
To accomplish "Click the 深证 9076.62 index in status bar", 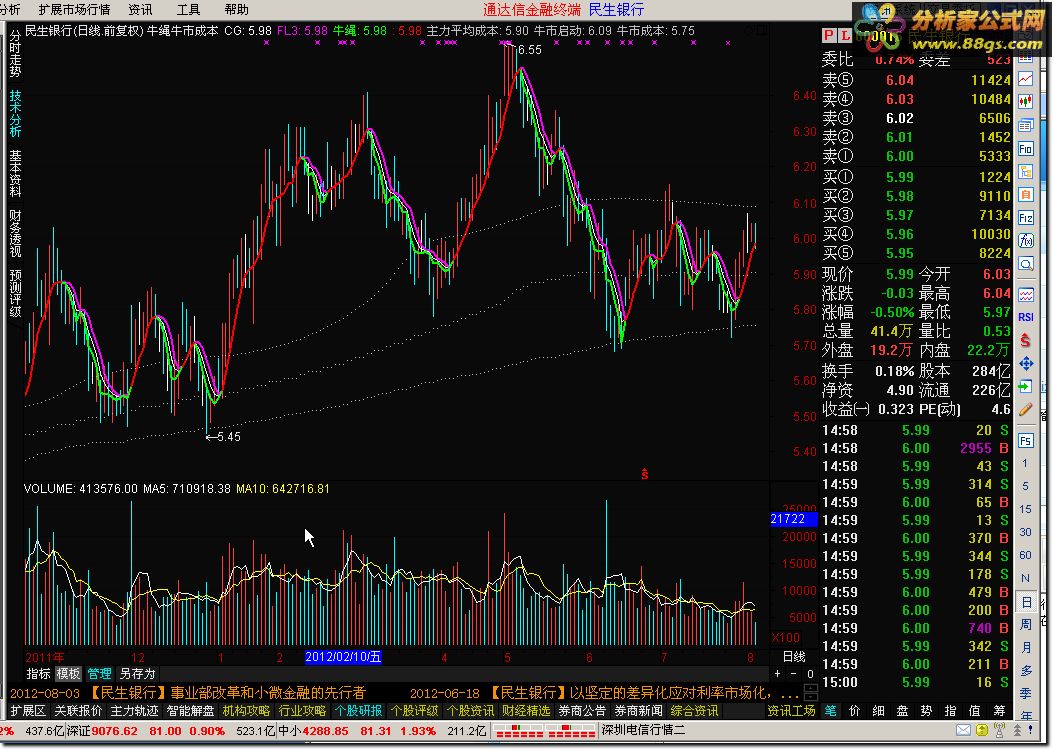I will click(102, 731).
